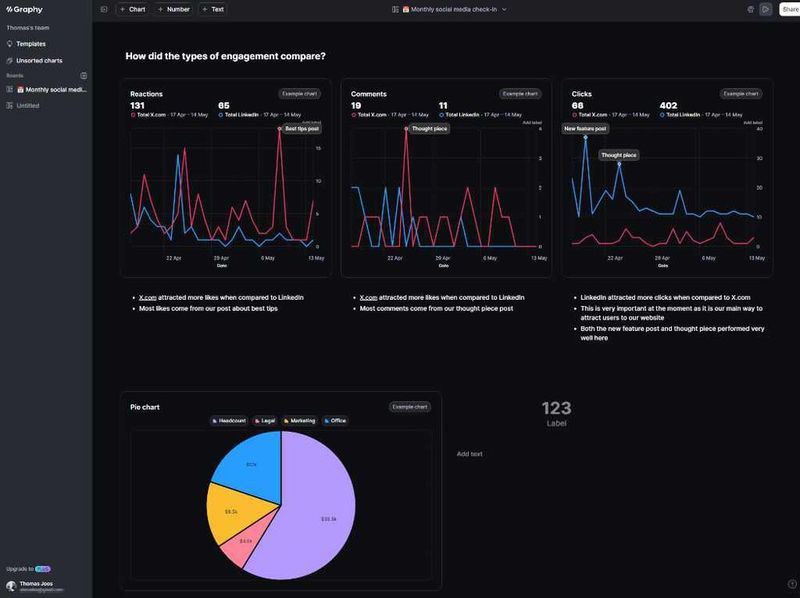Open the Thomas's team workspace switcher
This screenshot has height=598, width=800.
click(x=28, y=28)
